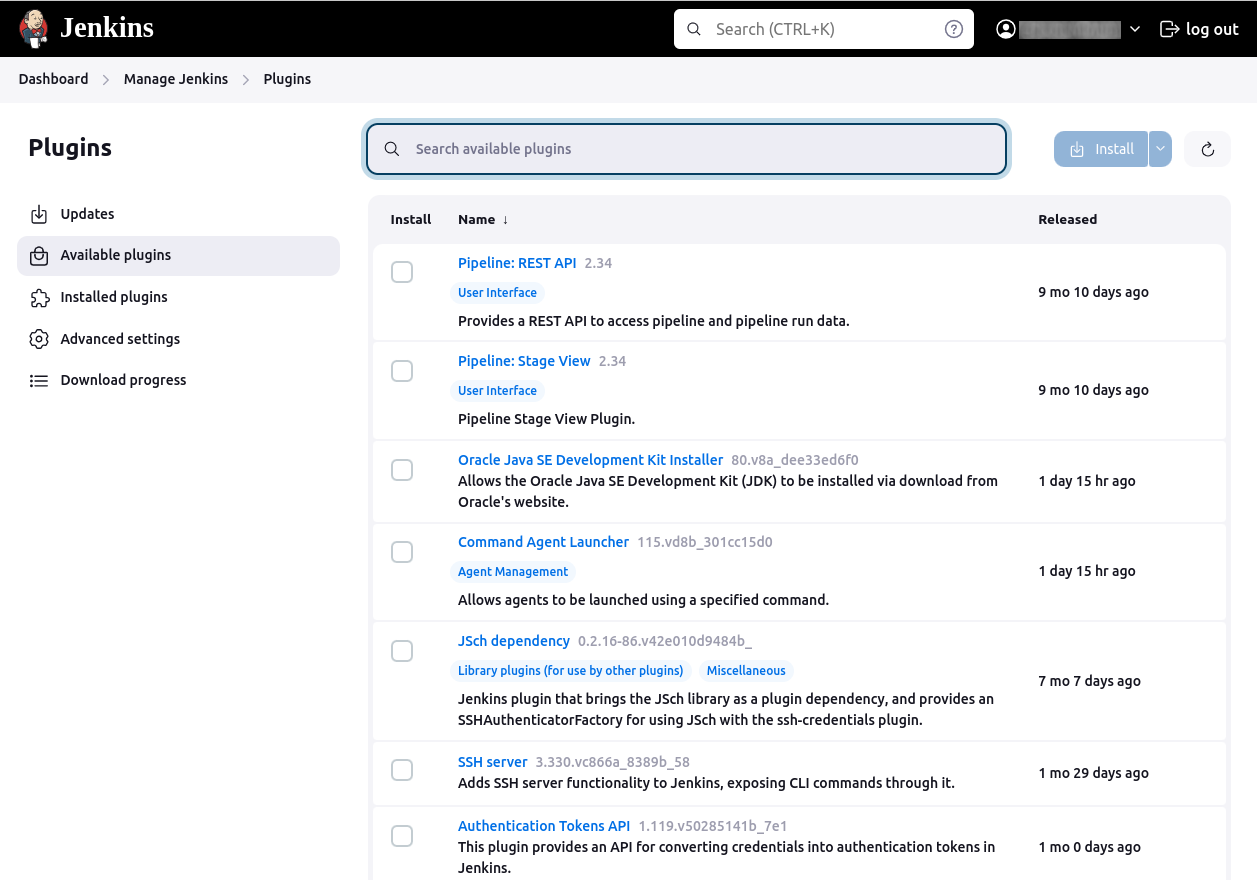Click the search help question mark icon
Image resolution: width=1257 pixels, height=880 pixels.
click(953, 29)
